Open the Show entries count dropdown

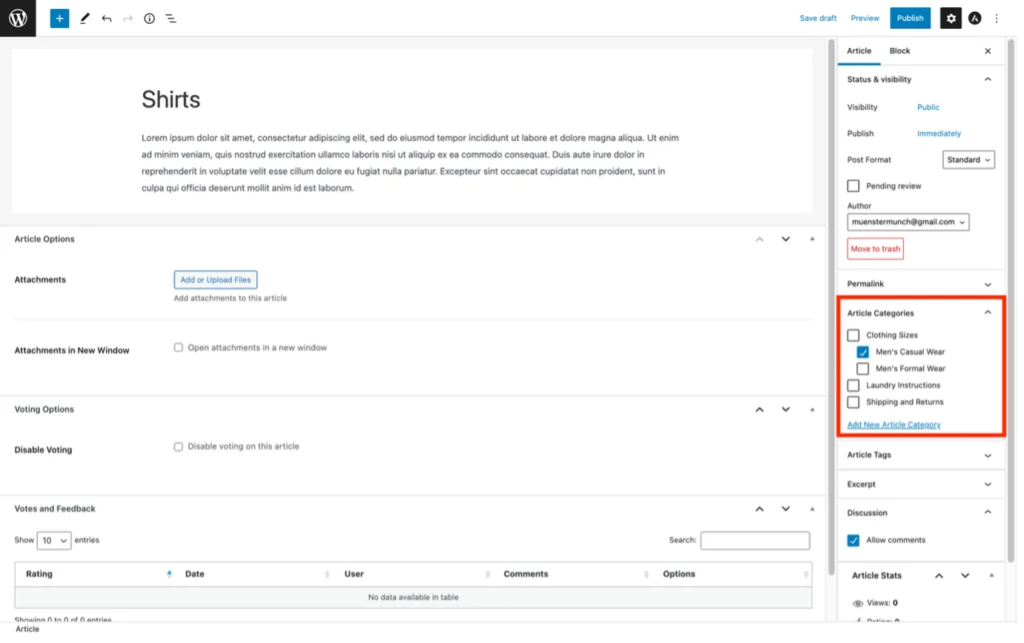(x=54, y=541)
